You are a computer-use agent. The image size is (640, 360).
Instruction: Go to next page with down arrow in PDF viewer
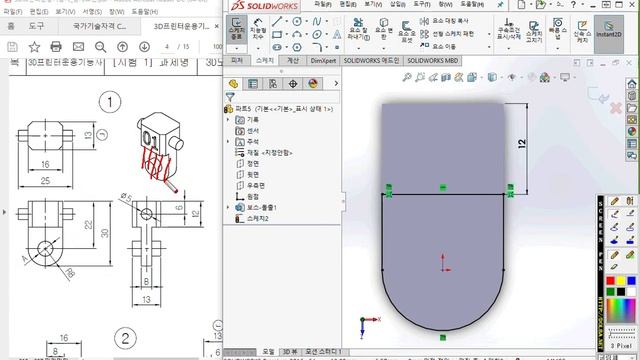(x=144, y=47)
